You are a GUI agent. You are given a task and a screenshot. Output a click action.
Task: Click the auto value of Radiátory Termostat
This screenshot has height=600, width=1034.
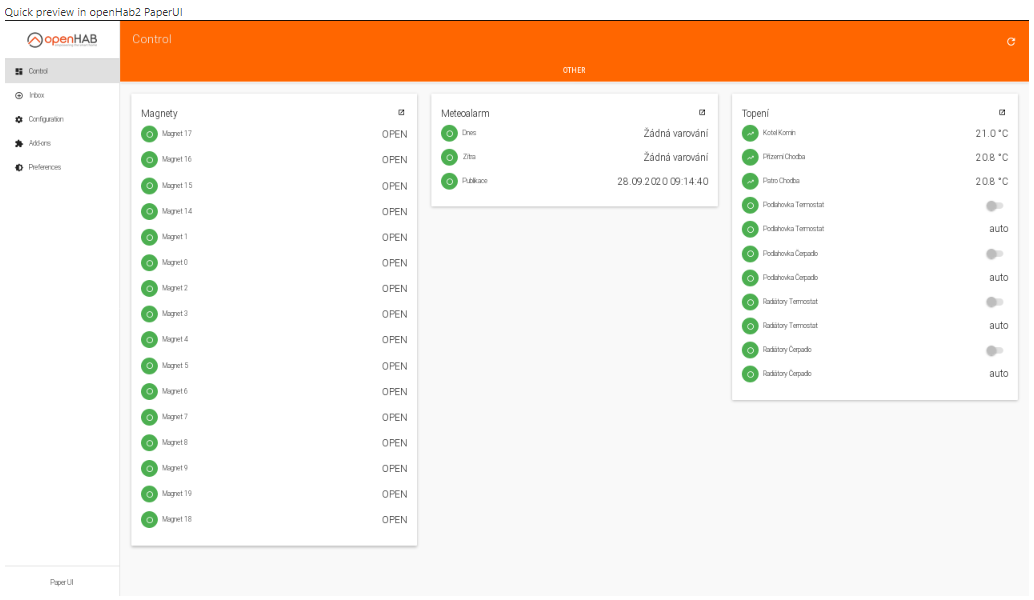coord(998,326)
